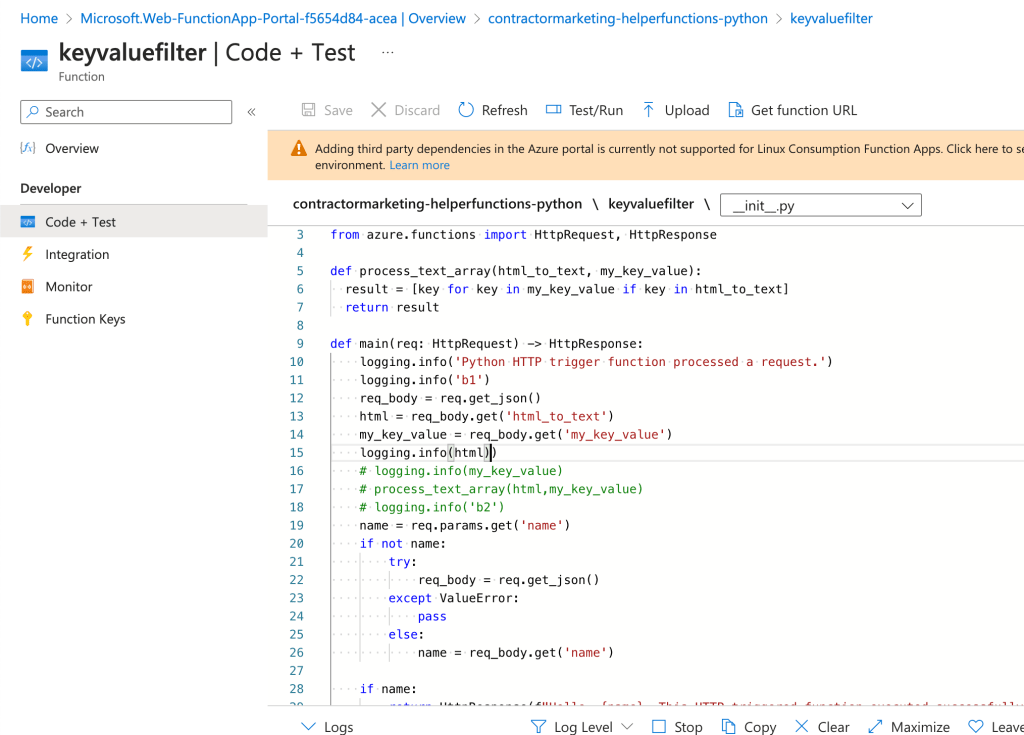Click the 'except ValueError:' code line
Screen dimensions: 1024x735
point(453,598)
